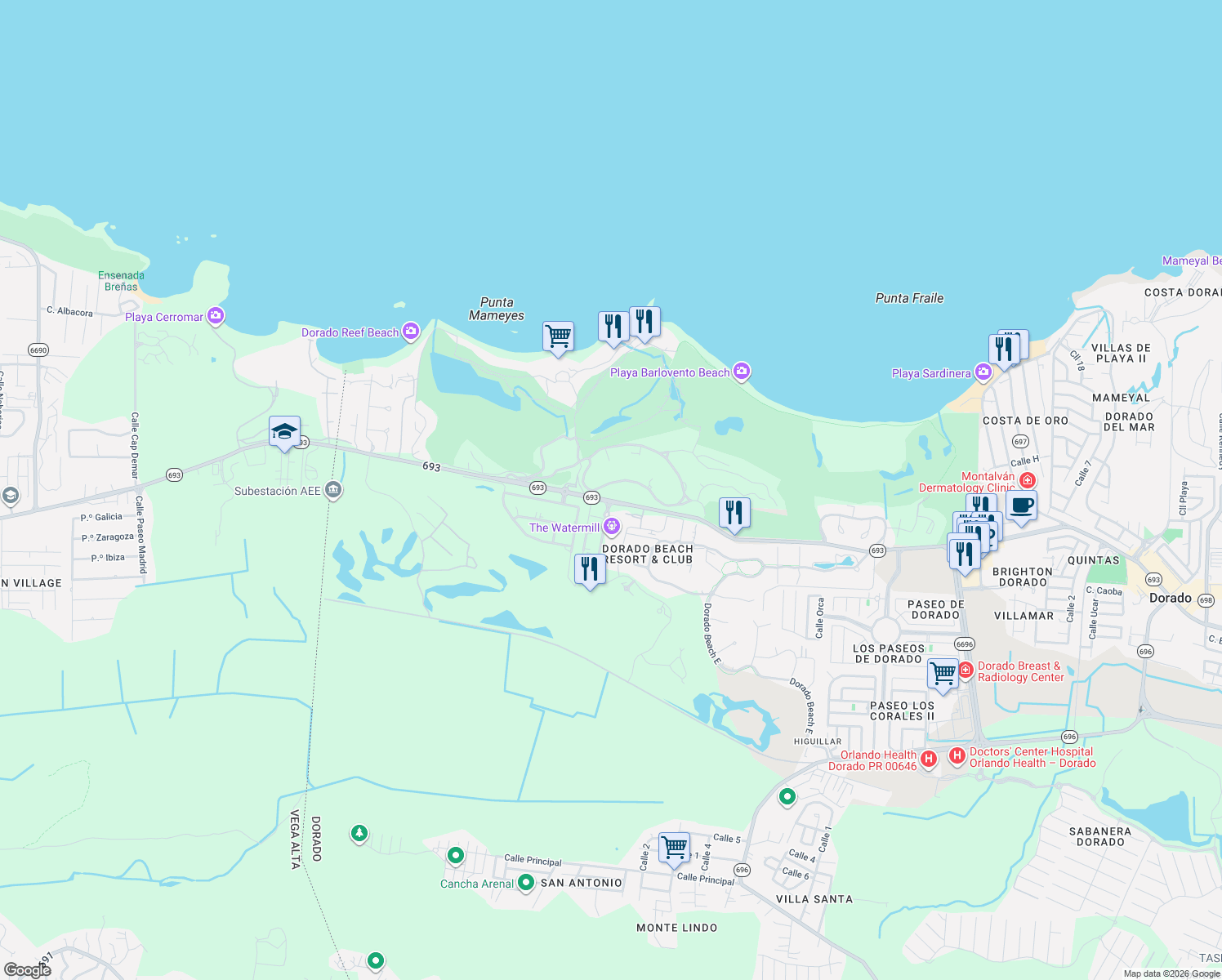This screenshot has width=1222, height=980.
Task: Open Dorado Breast & Radiology Center label
Action: [x=1021, y=671]
